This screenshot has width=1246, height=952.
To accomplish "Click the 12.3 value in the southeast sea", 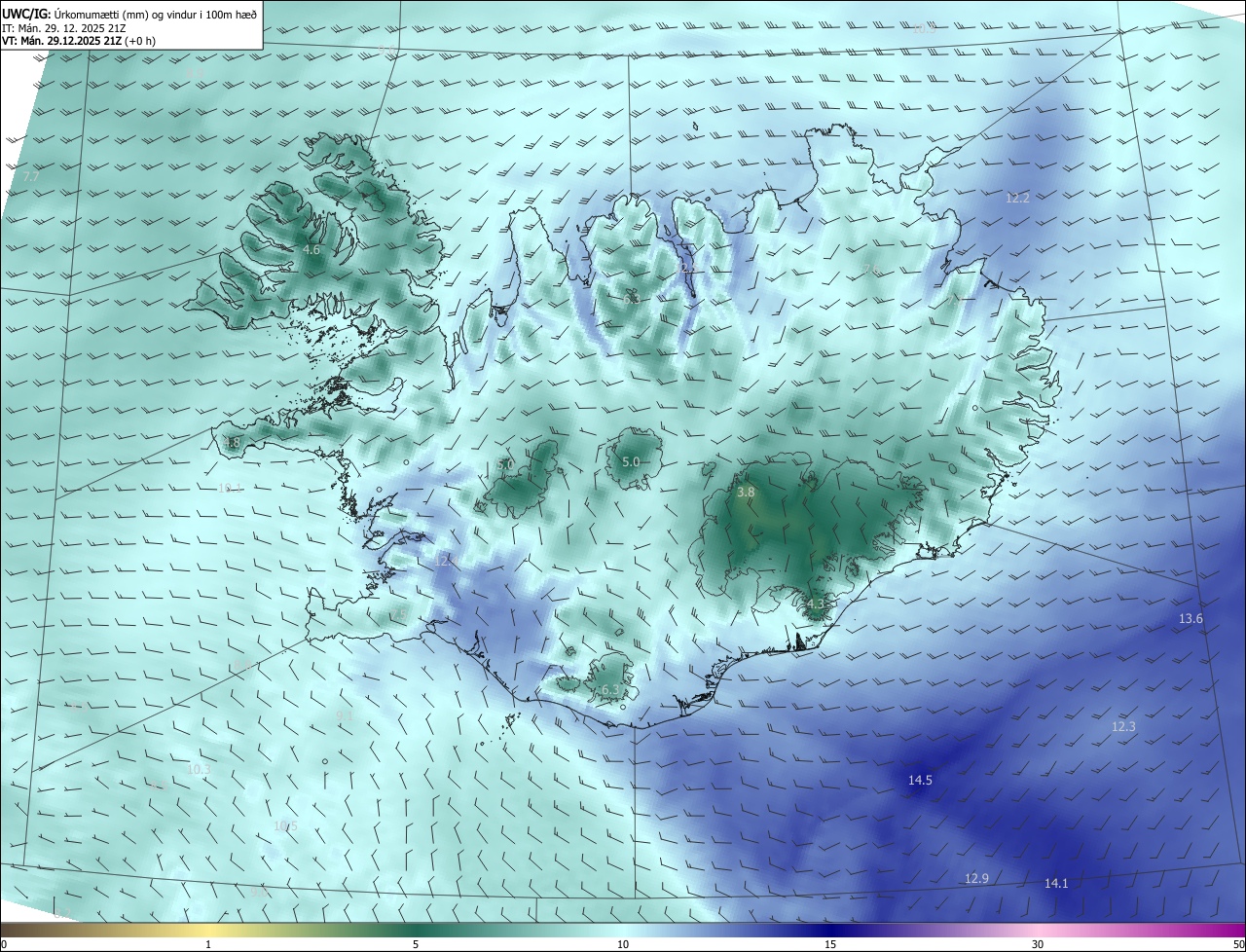I will pyautogui.click(x=1123, y=727).
